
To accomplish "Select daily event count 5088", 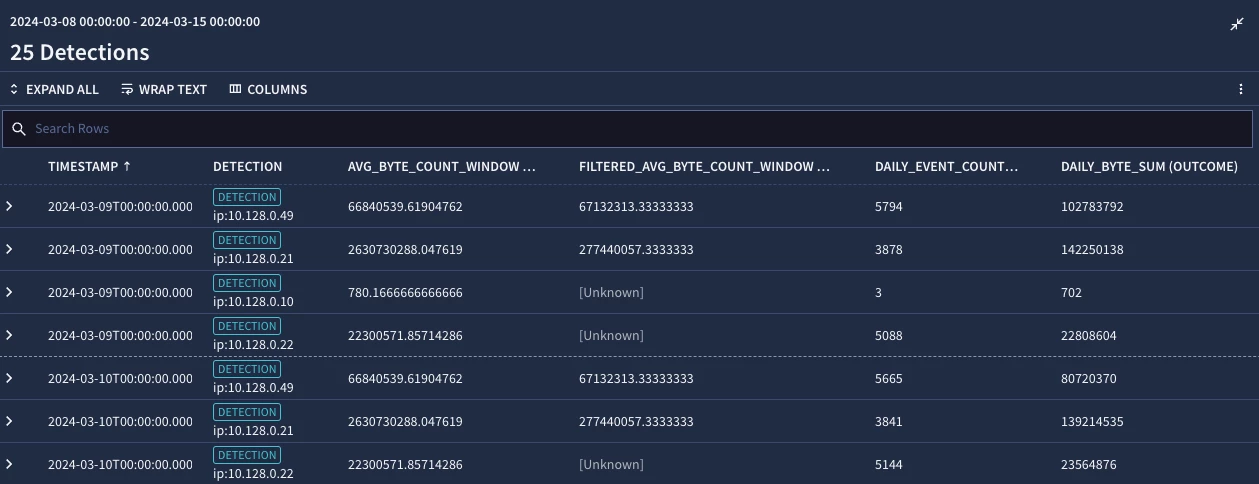I will point(889,336).
